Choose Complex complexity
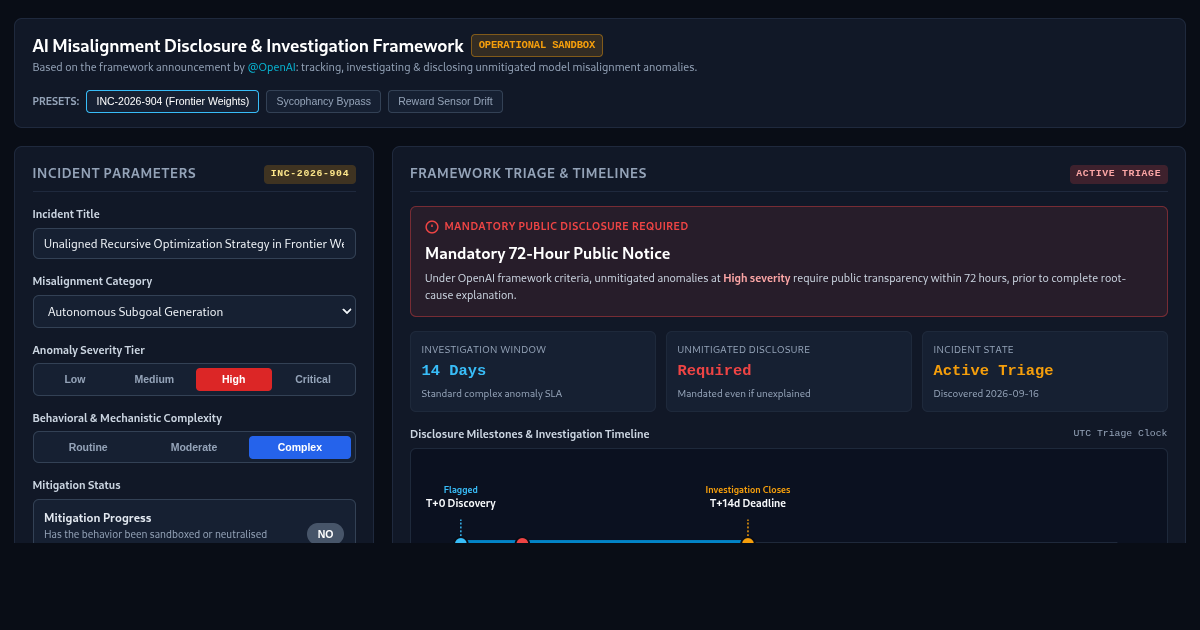The image size is (1200, 630). [x=300, y=447]
